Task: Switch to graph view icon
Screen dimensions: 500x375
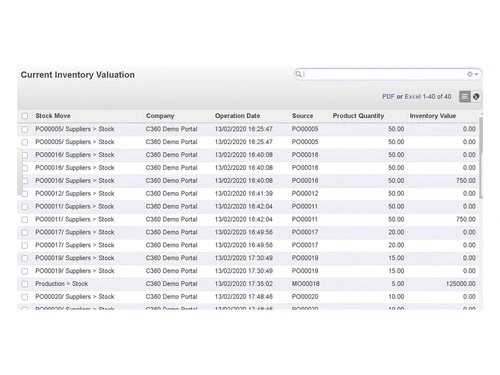Action: [476, 97]
